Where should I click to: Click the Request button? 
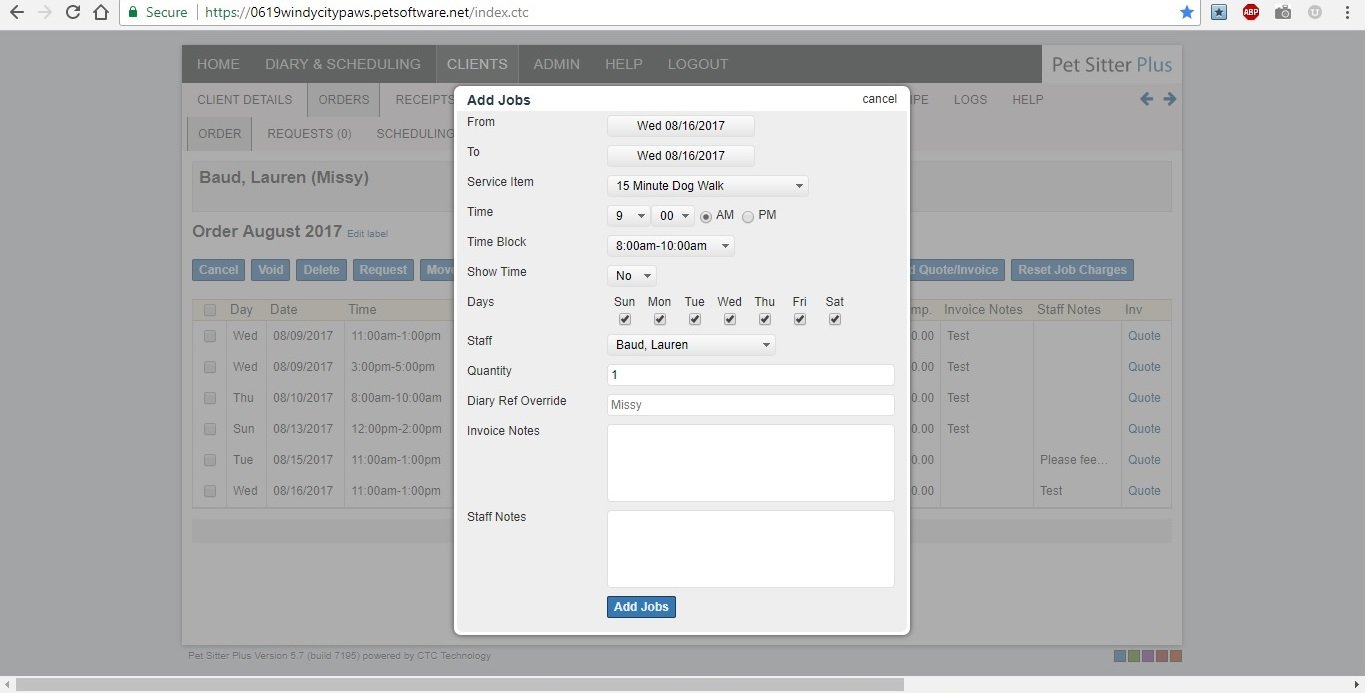[x=383, y=270]
